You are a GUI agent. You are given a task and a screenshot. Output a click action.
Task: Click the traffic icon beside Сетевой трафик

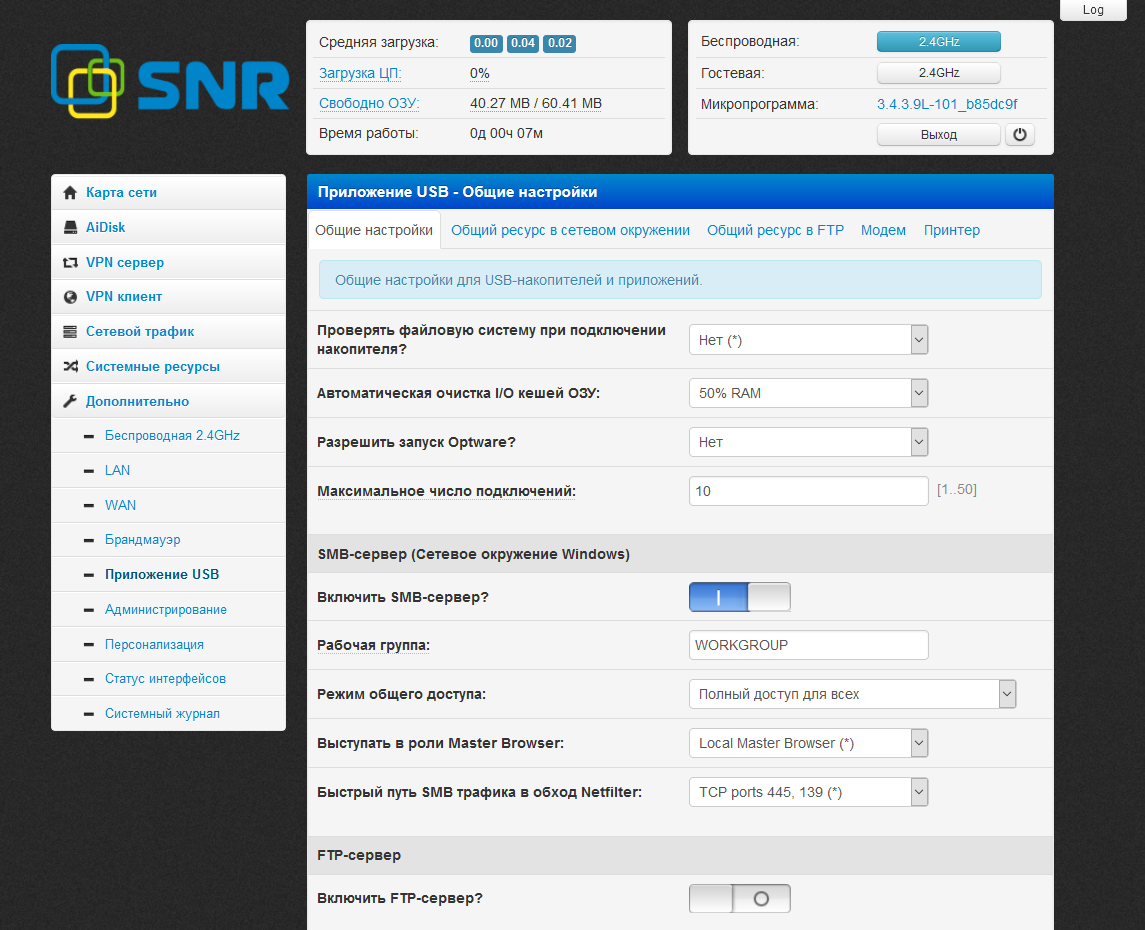coord(70,332)
